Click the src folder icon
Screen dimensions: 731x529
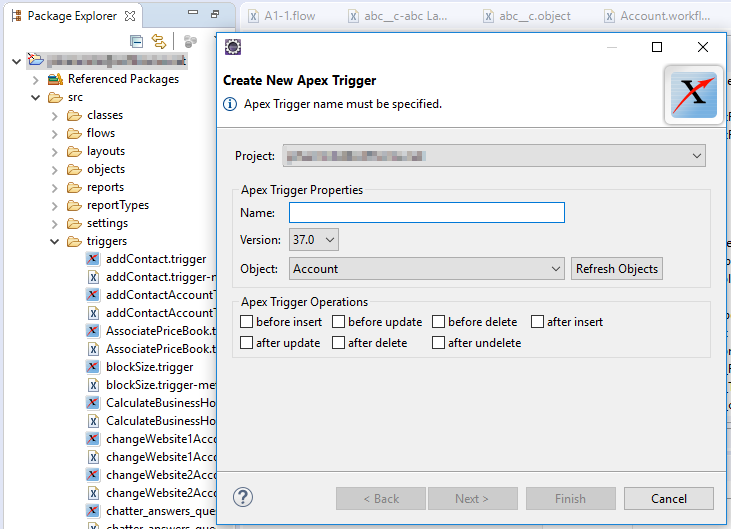pyautogui.click(x=55, y=97)
